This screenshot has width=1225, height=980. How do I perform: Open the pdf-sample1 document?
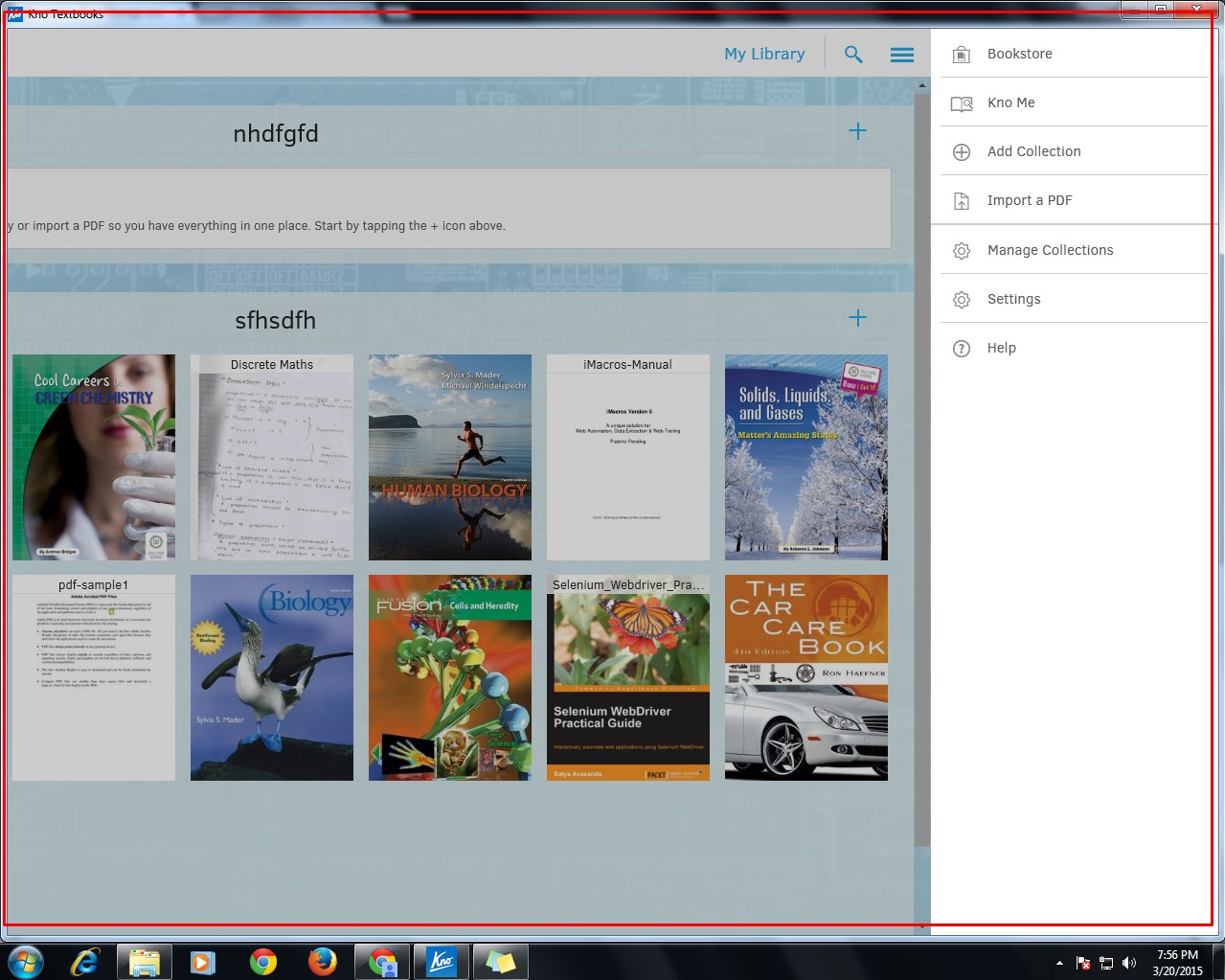(94, 677)
